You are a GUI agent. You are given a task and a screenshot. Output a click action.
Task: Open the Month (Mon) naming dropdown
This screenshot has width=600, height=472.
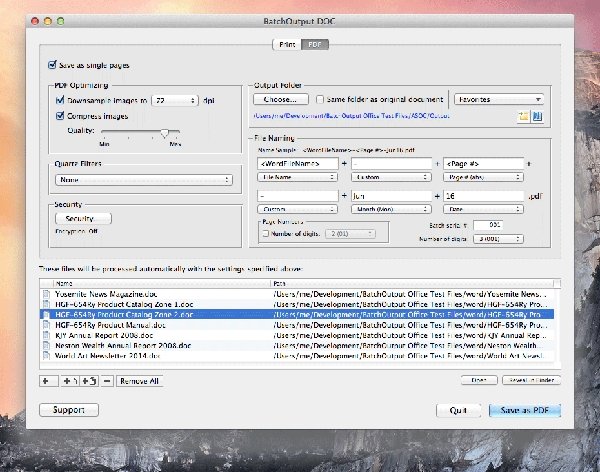[x=391, y=209]
